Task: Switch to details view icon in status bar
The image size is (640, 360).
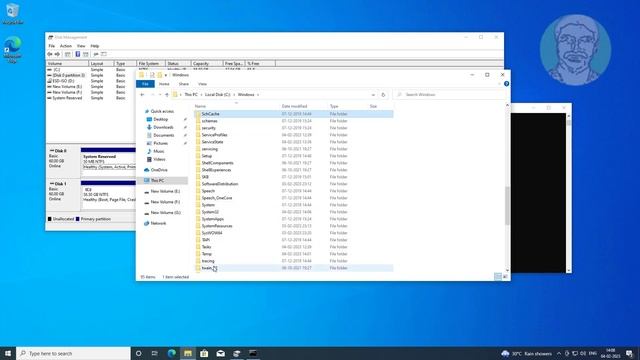Action: pyautogui.click(x=498, y=277)
